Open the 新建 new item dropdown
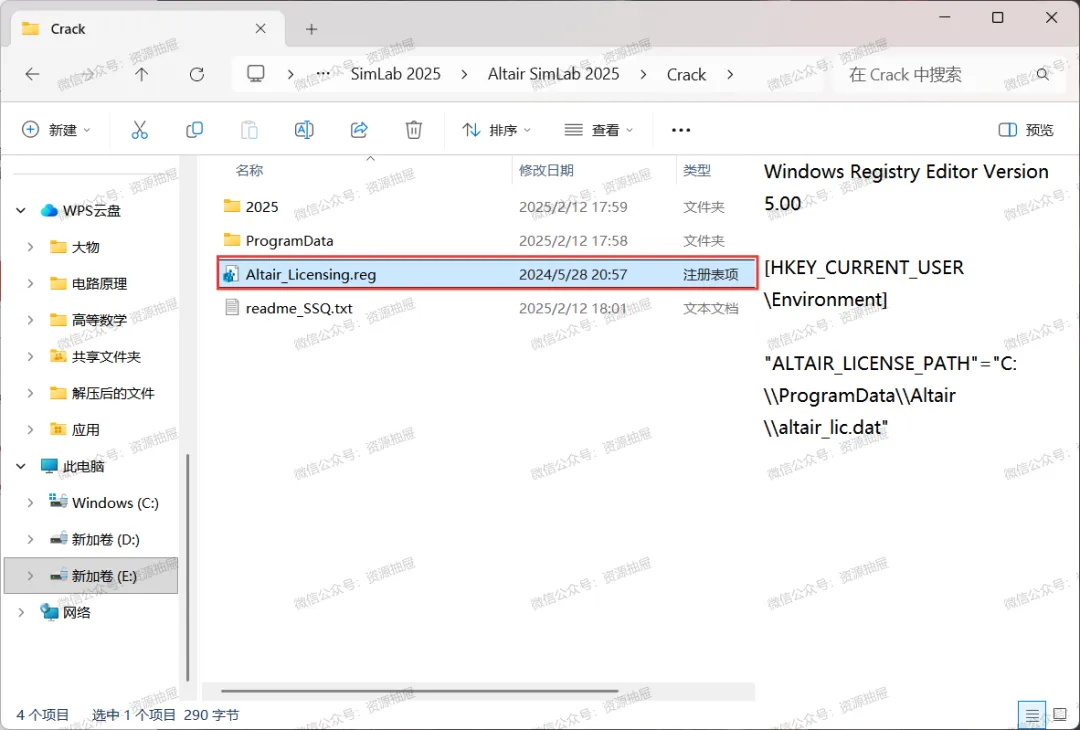This screenshot has width=1080, height=730. 56,129
